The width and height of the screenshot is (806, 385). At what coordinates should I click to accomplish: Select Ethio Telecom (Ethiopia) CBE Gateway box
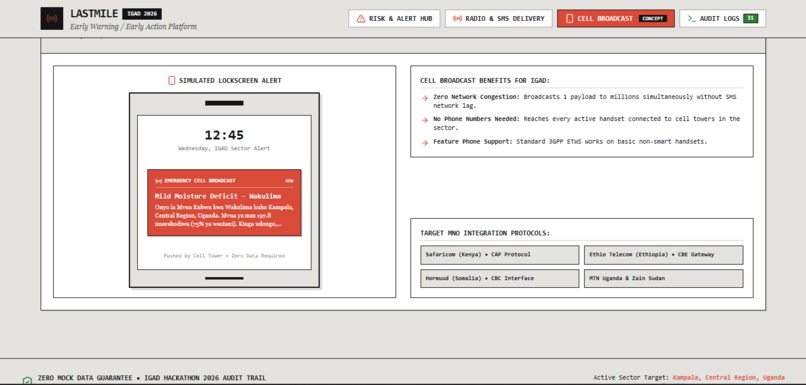(663, 254)
